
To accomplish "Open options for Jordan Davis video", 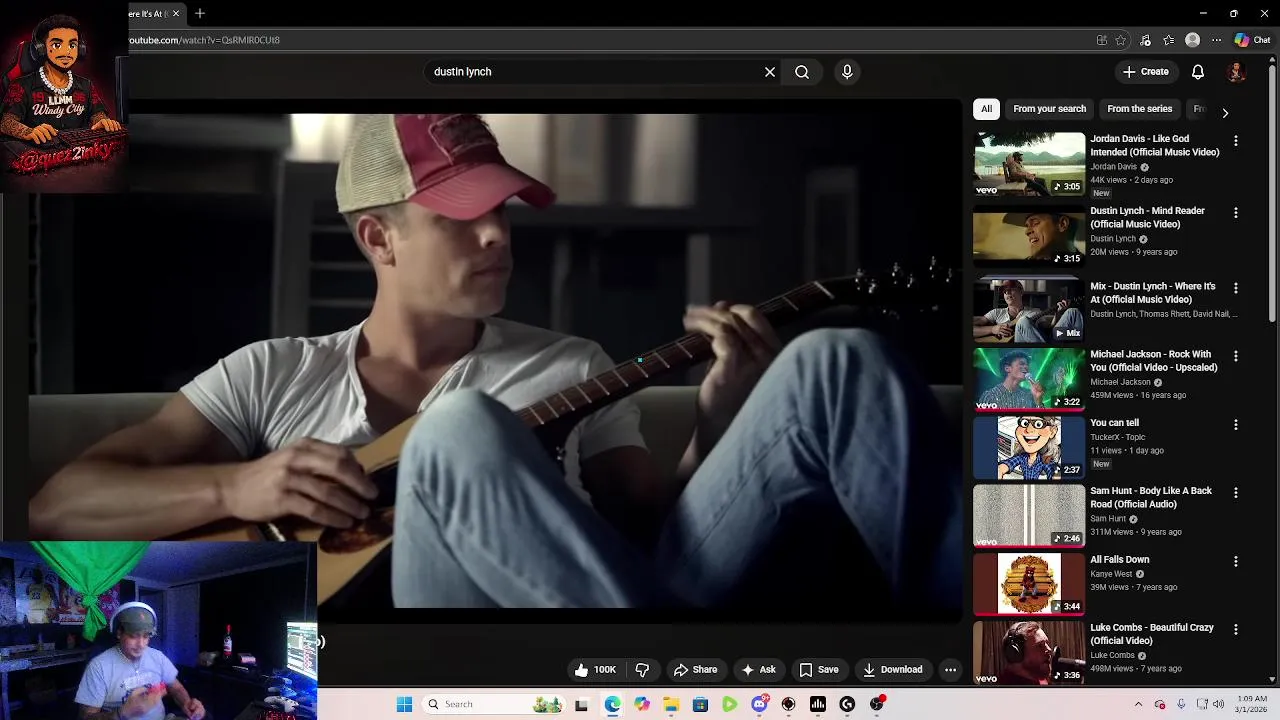I will pos(1236,141).
